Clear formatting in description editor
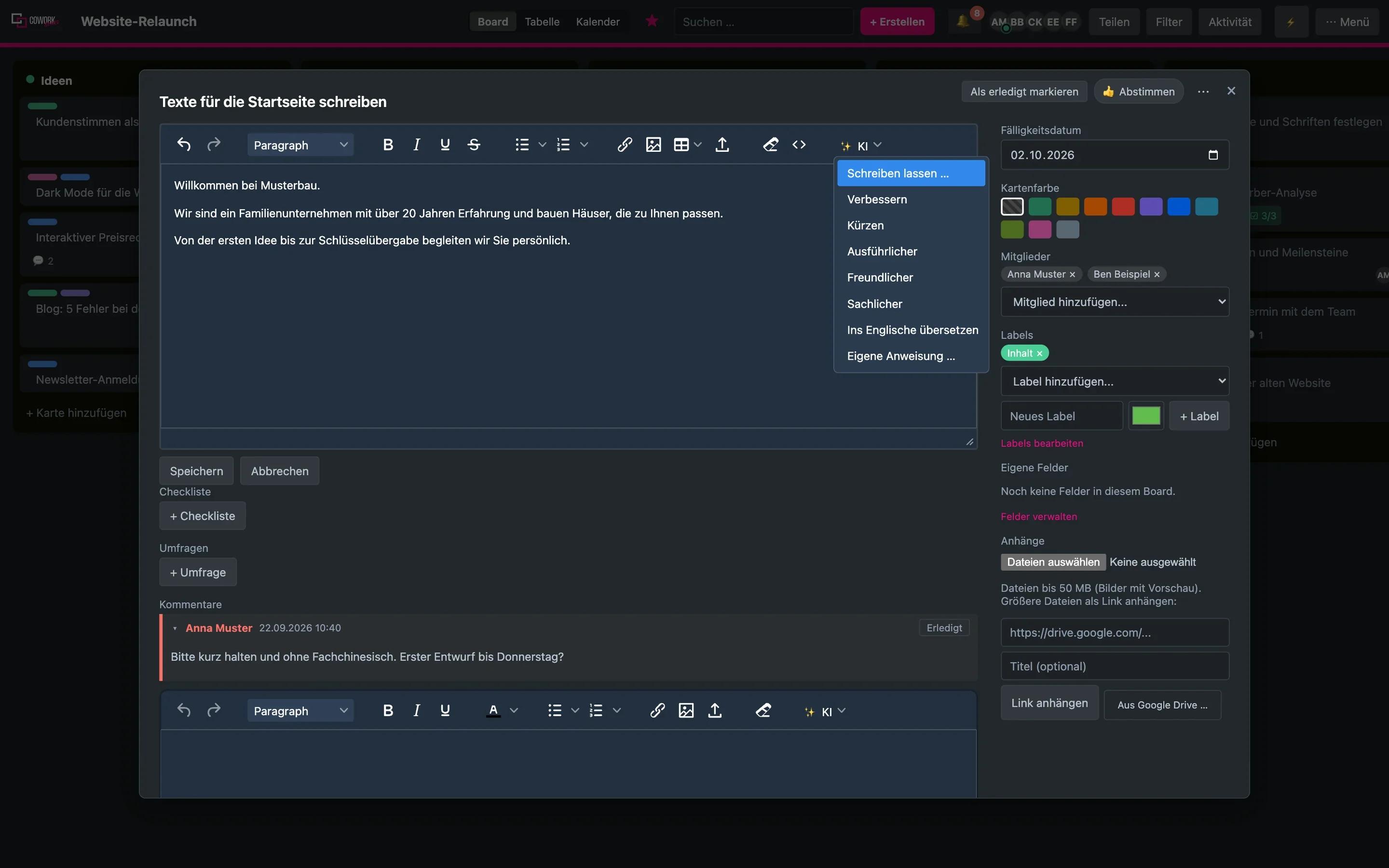1389x868 pixels. [x=770, y=145]
